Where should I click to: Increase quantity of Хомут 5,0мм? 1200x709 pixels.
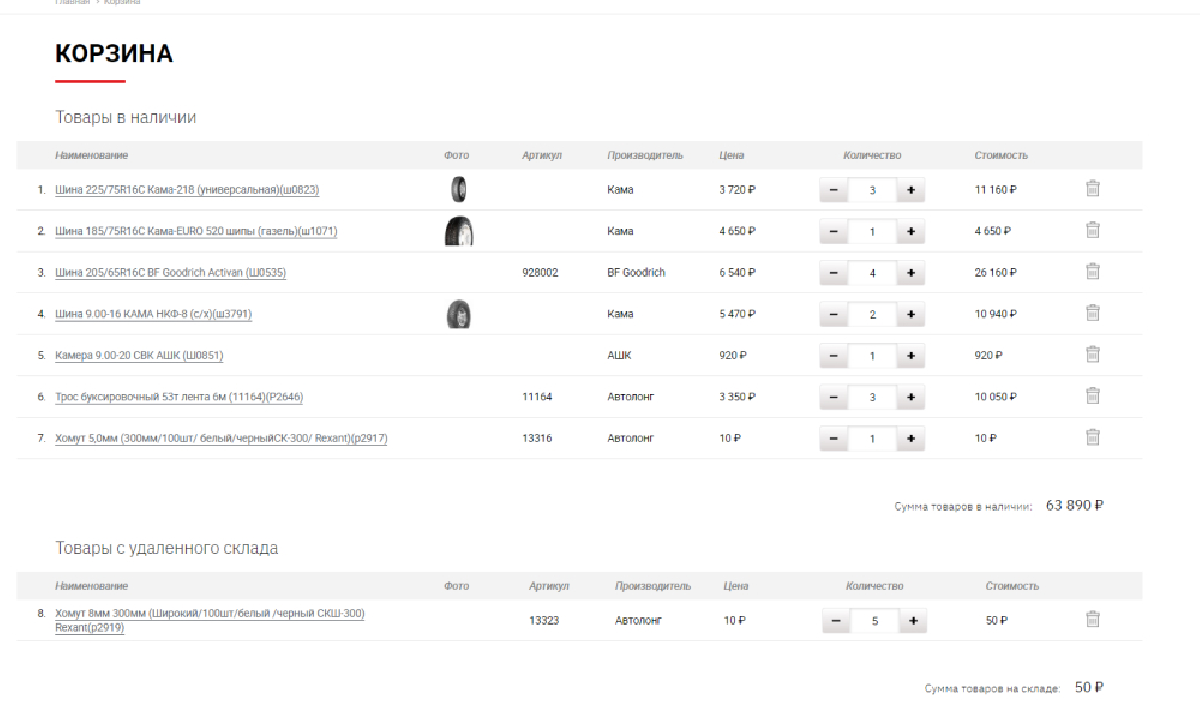(910, 439)
